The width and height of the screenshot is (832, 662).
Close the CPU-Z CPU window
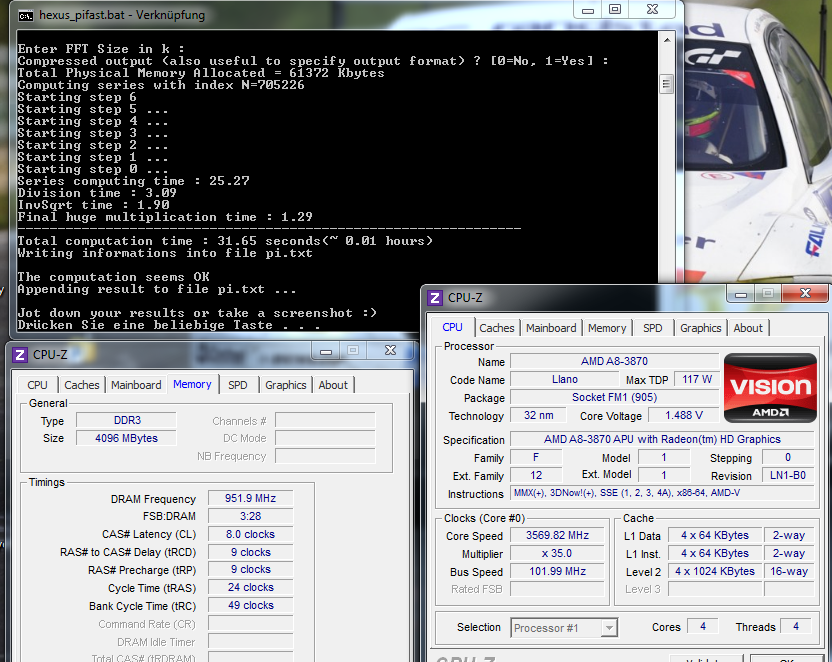[x=805, y=293]
